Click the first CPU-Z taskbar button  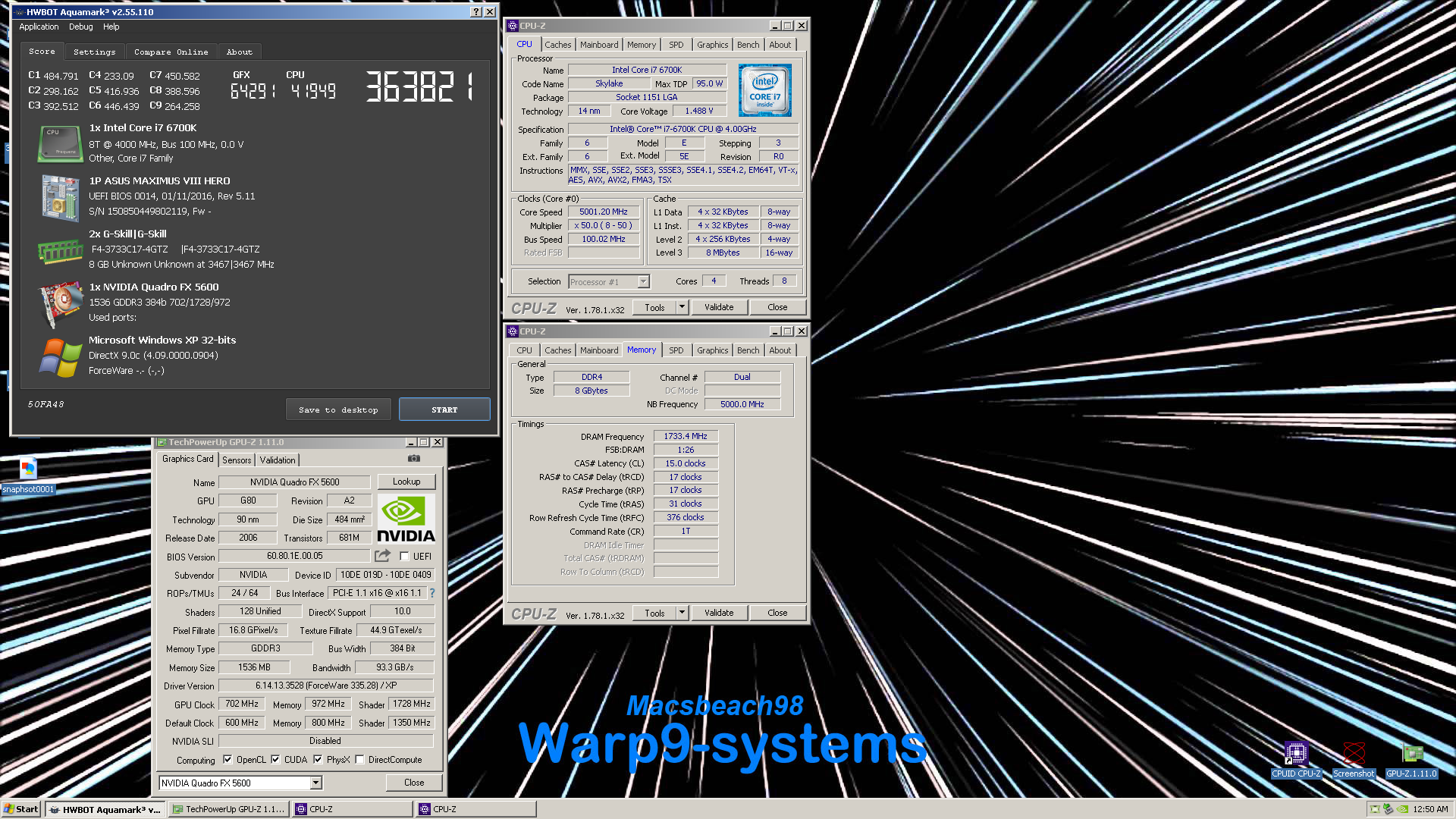tap(352, 809)
